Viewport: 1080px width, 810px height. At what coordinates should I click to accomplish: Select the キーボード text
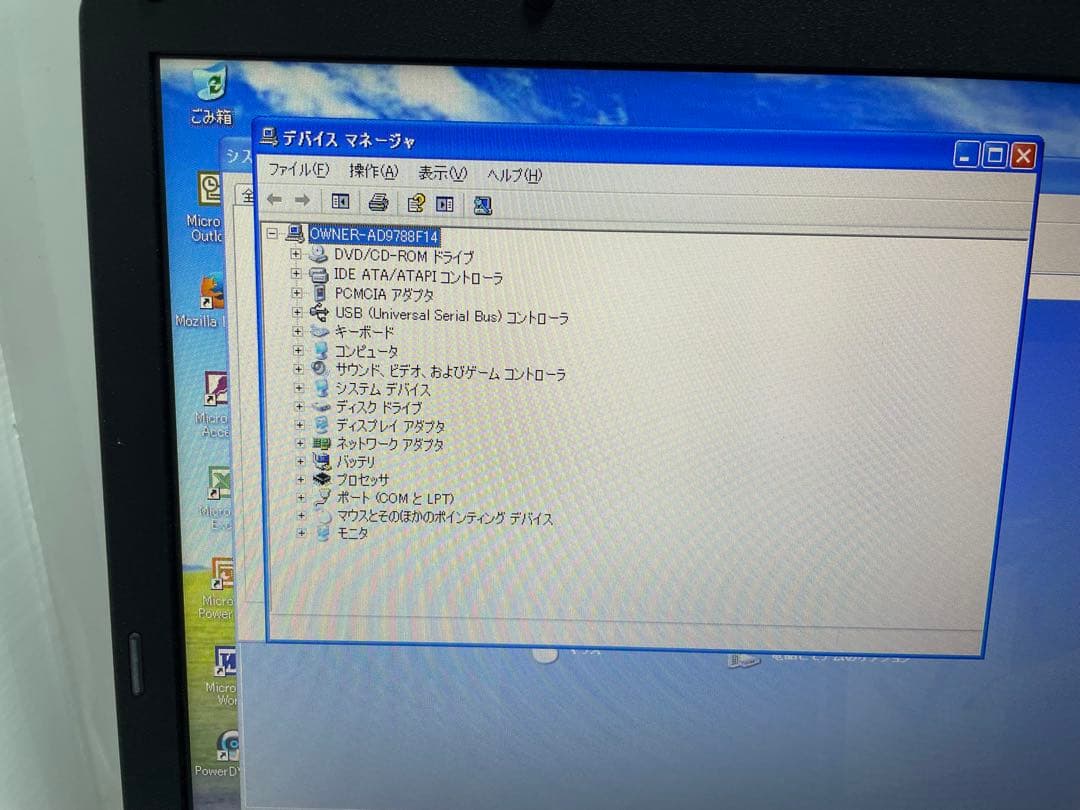364,333
